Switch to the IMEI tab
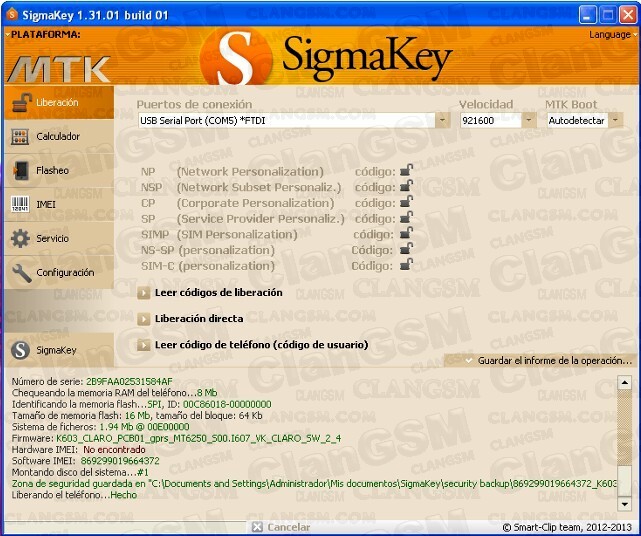 (x=59, y=204)
